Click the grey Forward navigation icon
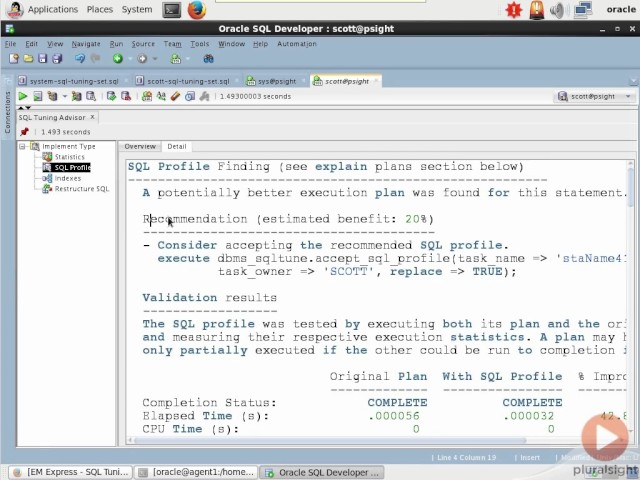The height and width of the screenshot is (480, 640). point(142,59)
